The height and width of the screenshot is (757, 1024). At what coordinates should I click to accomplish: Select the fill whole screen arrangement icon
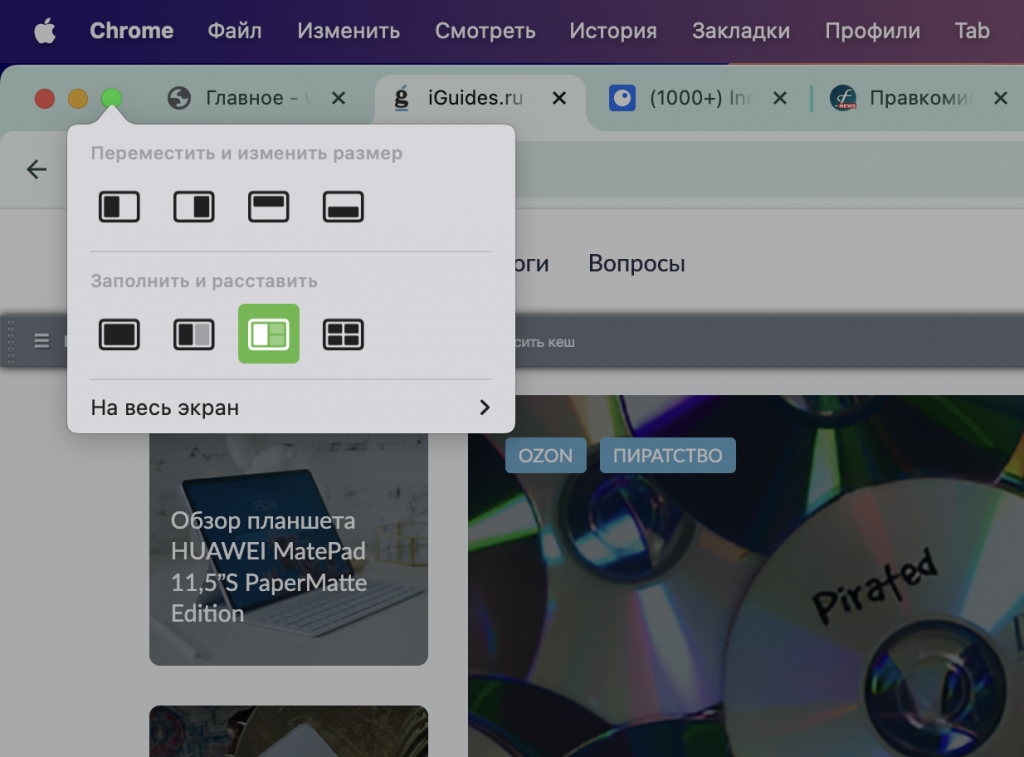119,334
